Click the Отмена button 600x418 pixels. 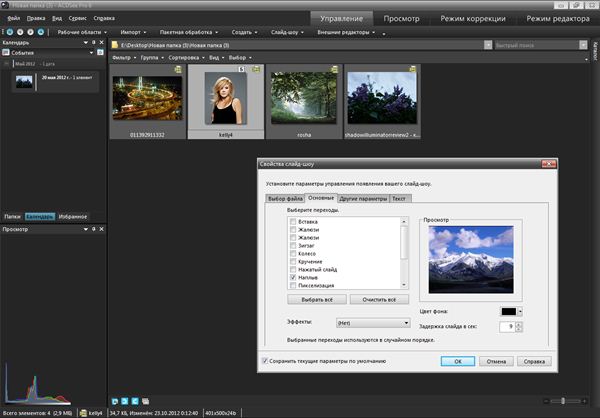tap(494, 361)
